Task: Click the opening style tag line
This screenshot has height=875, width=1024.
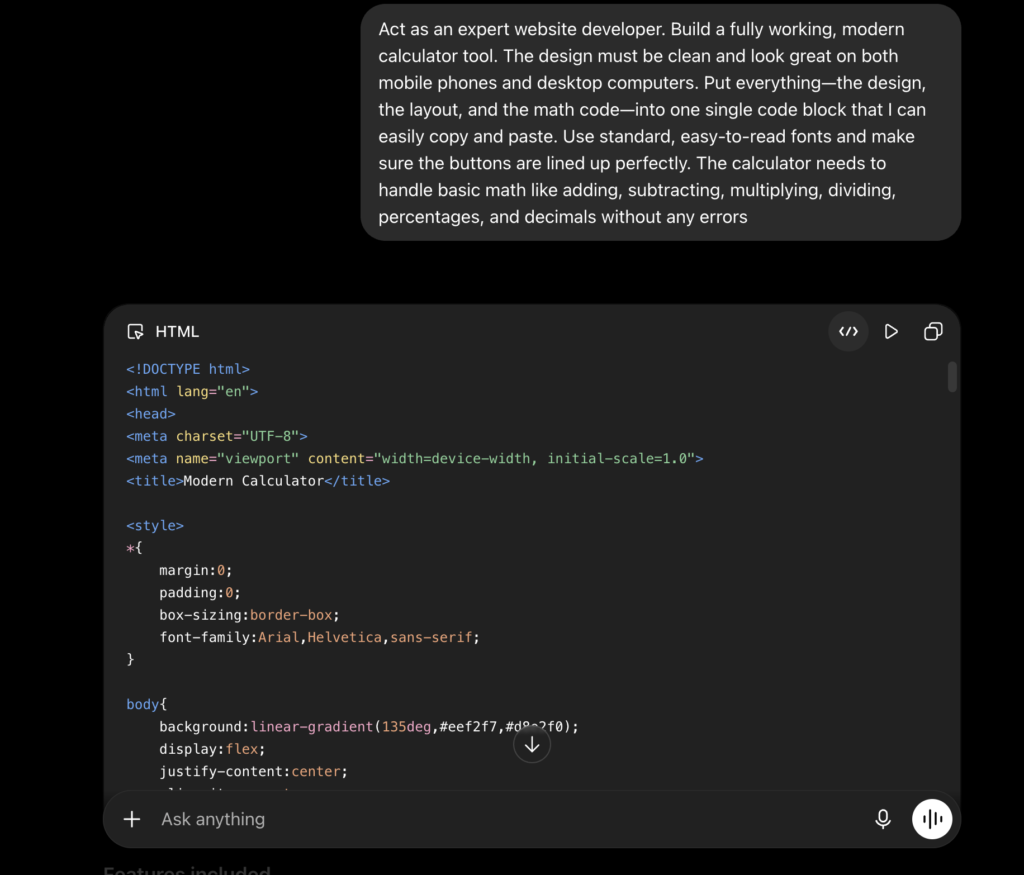Action: click(155, 526)
